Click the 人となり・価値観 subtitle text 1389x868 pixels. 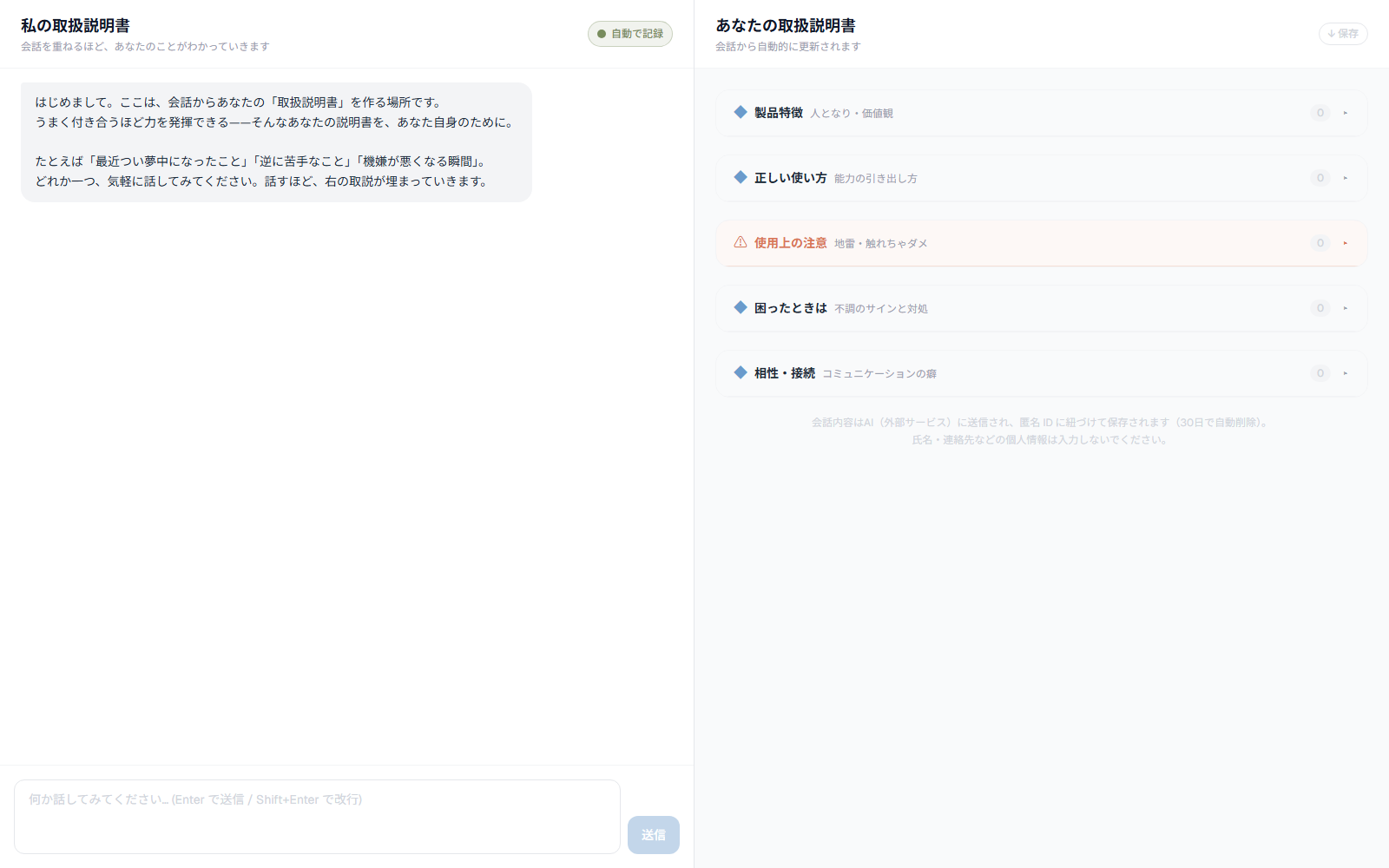pyautogui.click(x=852, y=114)
